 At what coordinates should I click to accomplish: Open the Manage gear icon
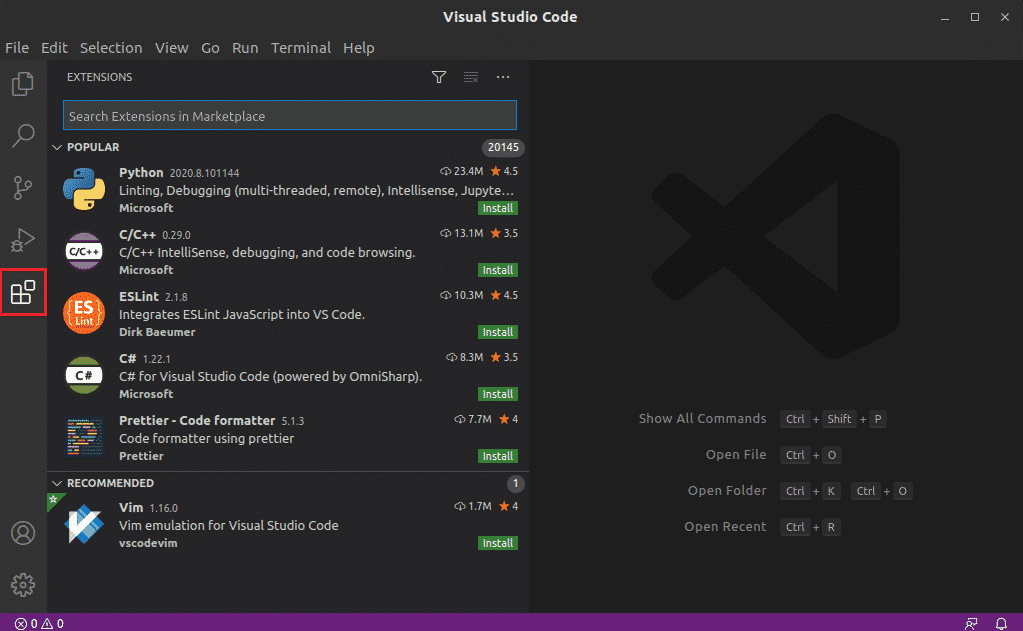click(x=23, y=585)
